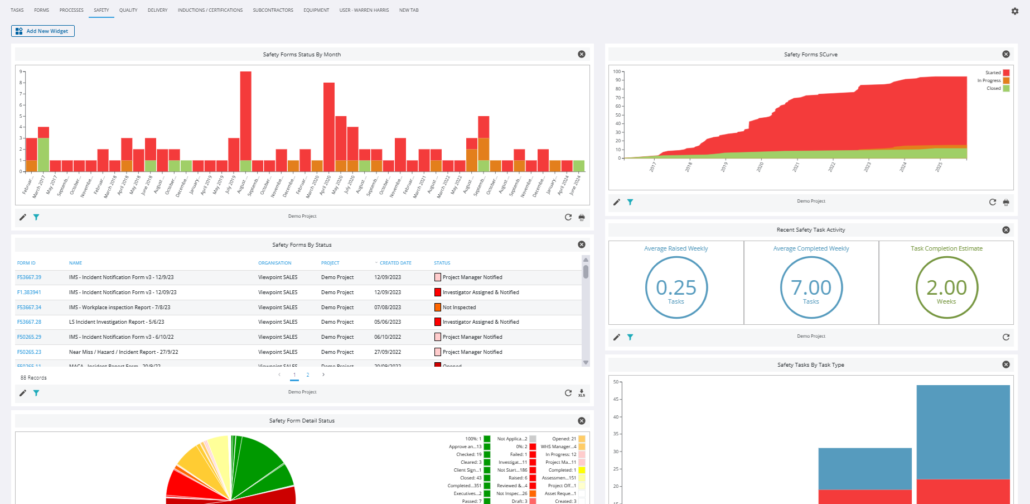Screen dimensions: 1030x504
Task: Edit the Safety Forms Status By Month widget
Action: (x=23, y=216)
